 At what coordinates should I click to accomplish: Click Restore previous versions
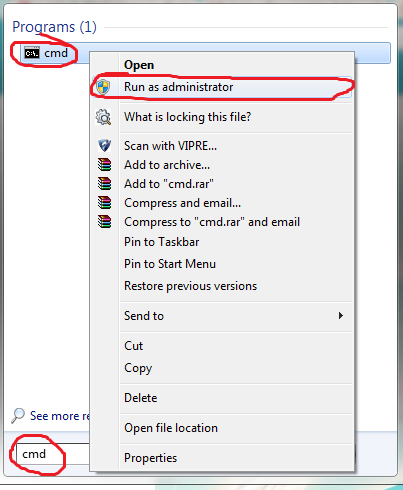point(190,286)
